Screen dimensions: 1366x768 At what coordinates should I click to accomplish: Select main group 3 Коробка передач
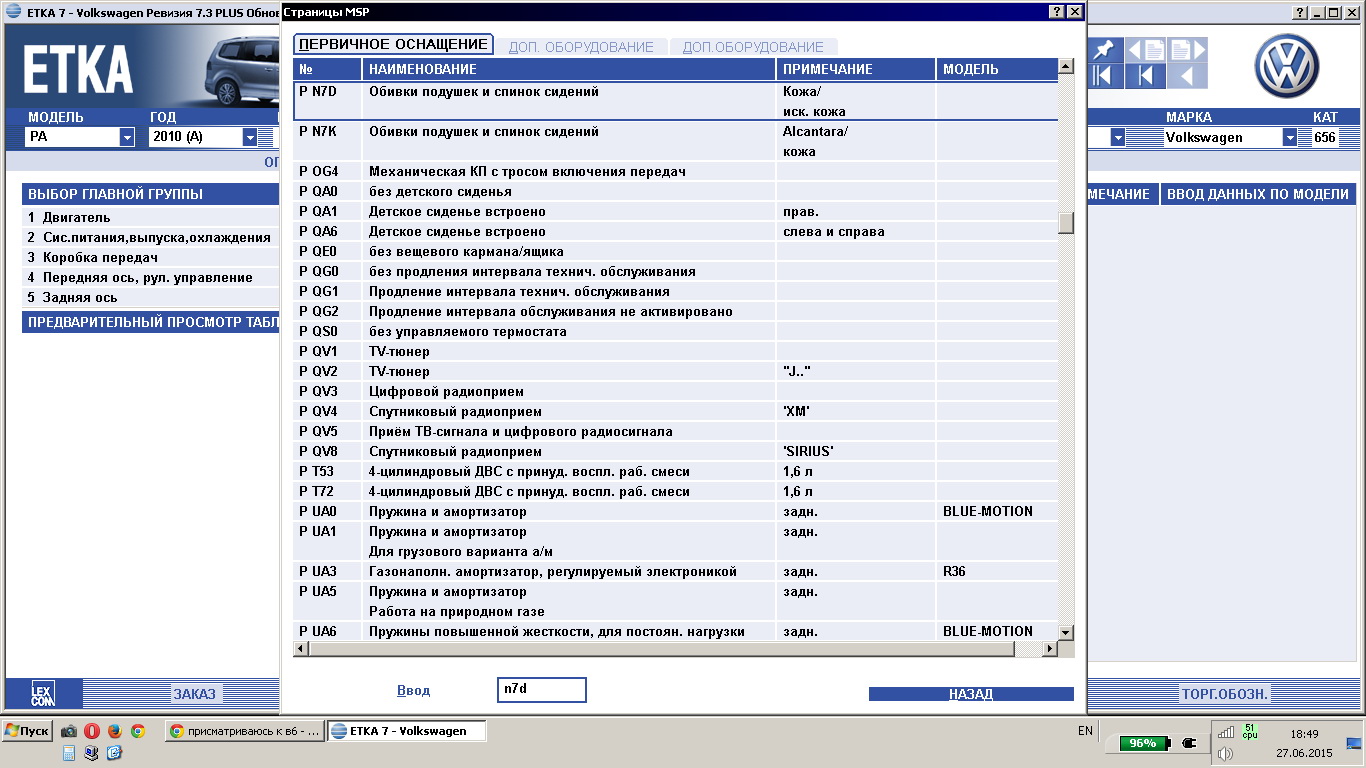[151, 257]
